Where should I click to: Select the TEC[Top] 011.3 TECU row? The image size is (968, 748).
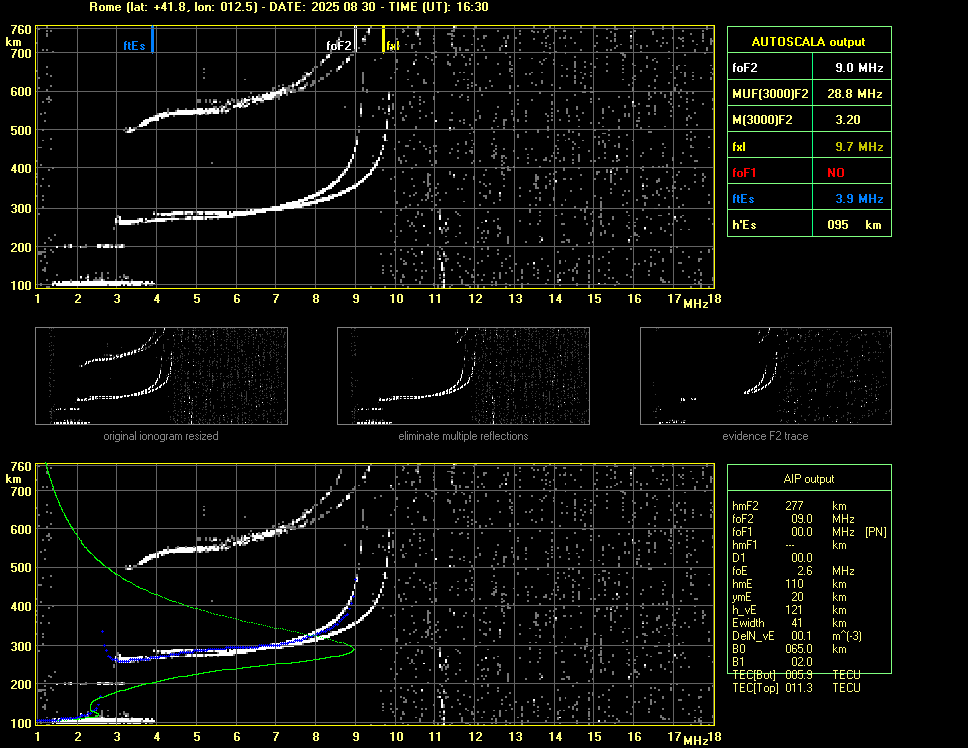(796, 688)
